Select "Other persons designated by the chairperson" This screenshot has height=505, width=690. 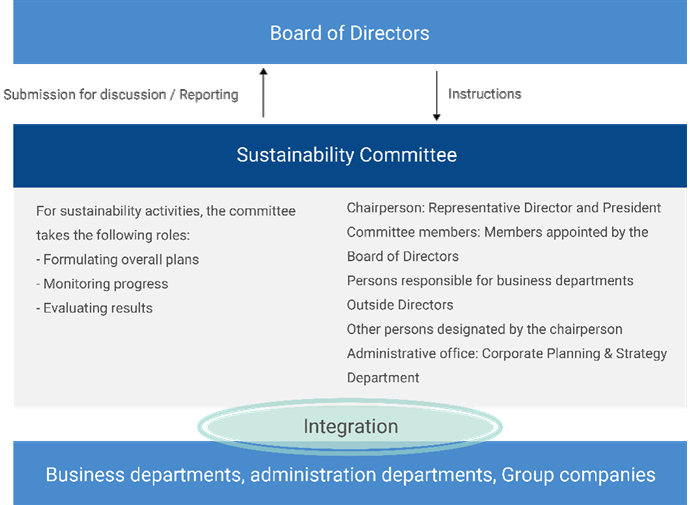click(484, 329)
